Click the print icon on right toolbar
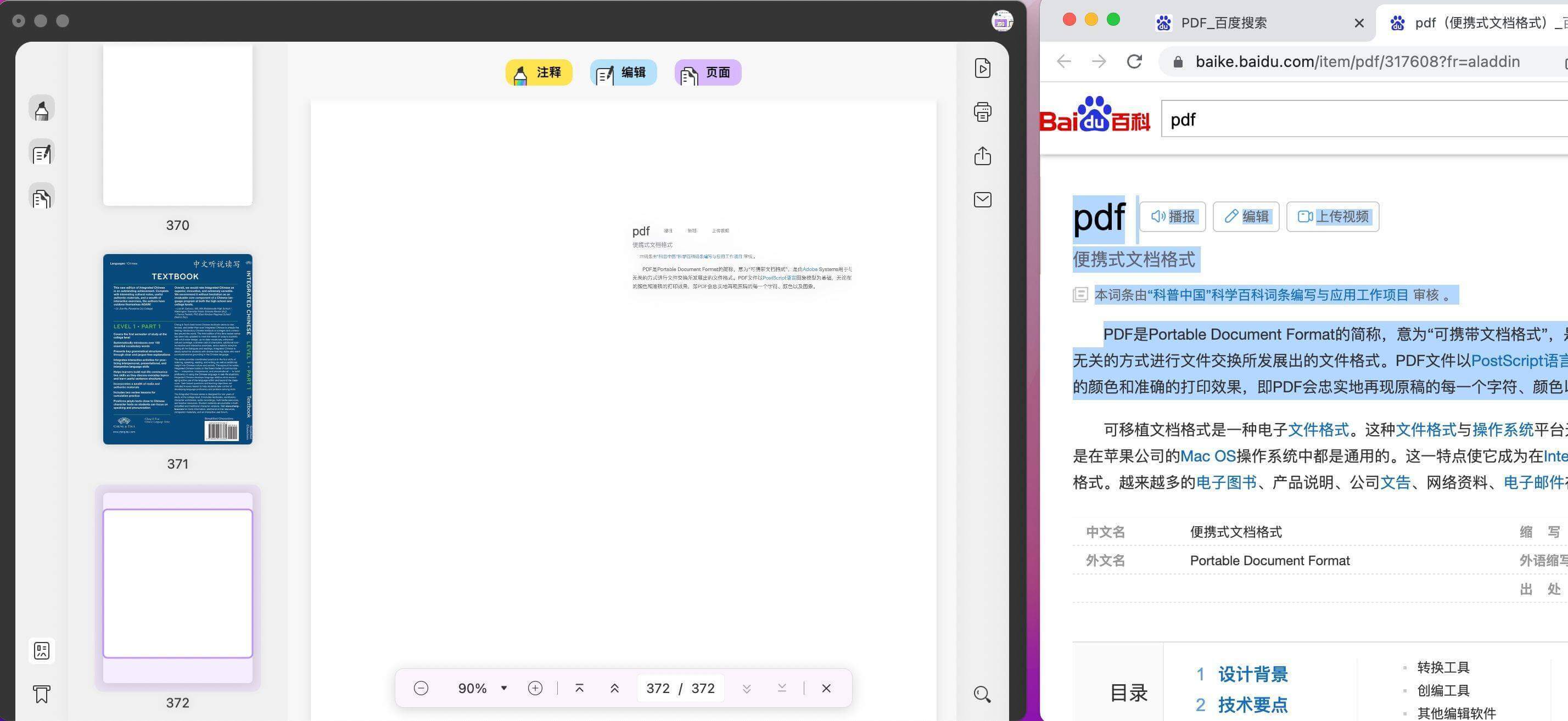The image size is (1568, 721). (982, 112)
